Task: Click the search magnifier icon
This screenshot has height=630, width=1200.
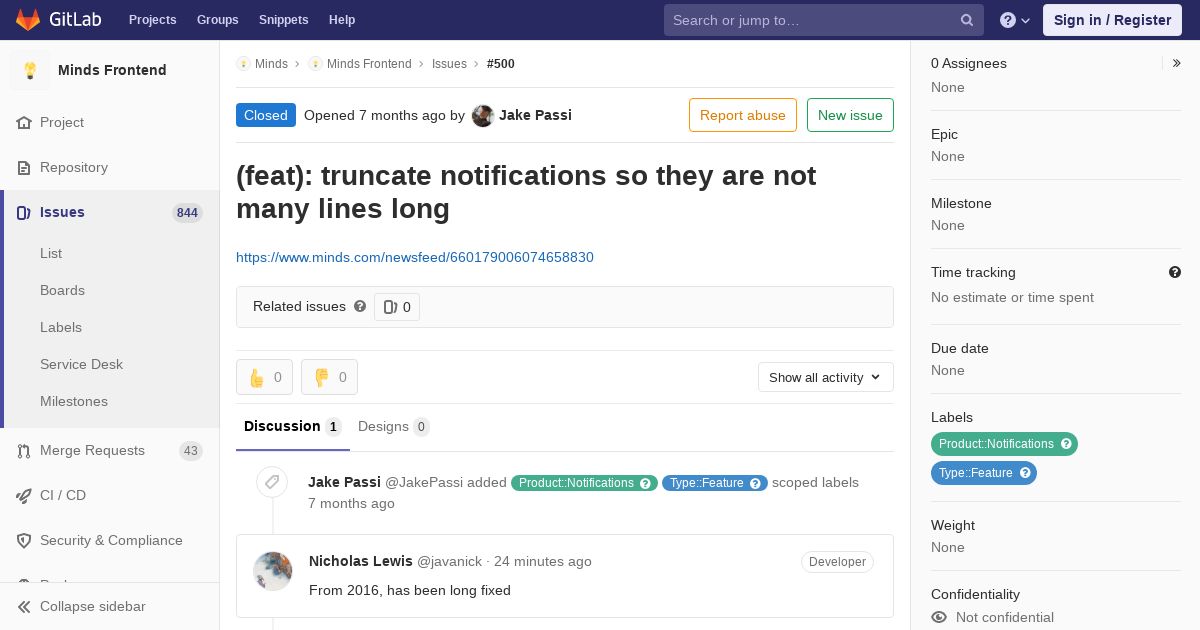Action: [x=967, y=20]
